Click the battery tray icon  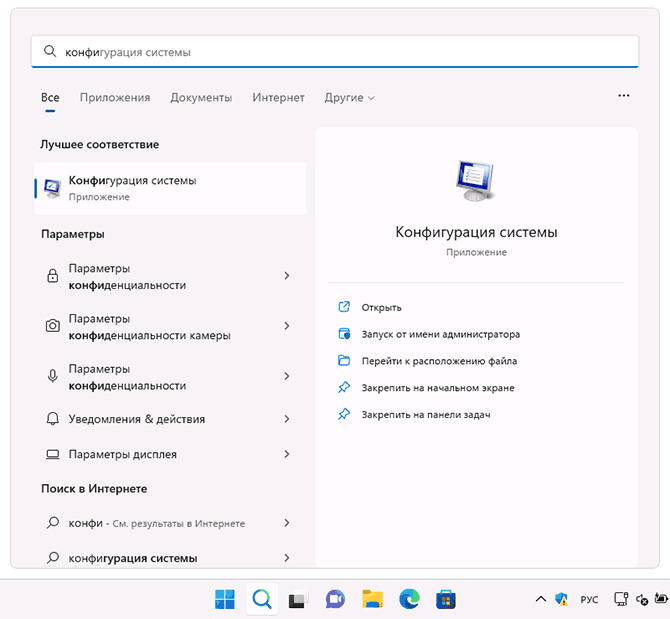[x=661, y=598]
